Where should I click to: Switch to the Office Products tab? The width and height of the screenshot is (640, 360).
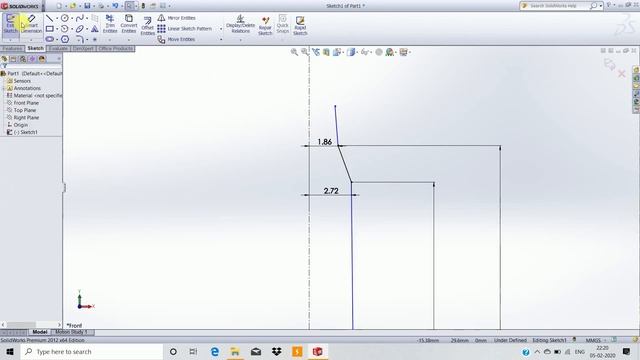[116, 49]
